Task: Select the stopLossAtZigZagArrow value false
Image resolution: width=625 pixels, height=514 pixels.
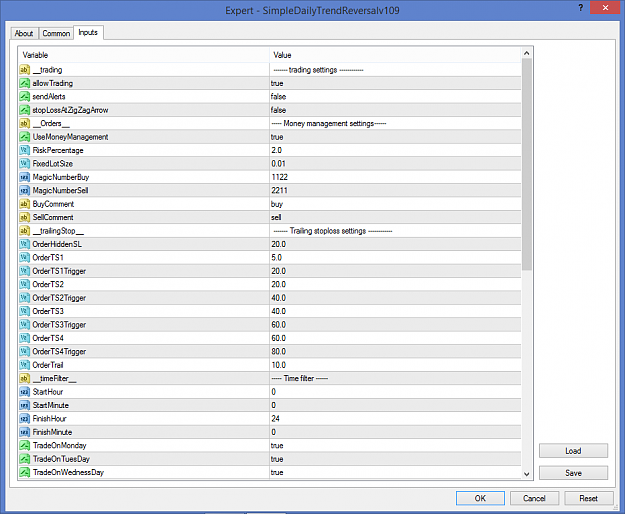Action: click(x=278, y=110)
